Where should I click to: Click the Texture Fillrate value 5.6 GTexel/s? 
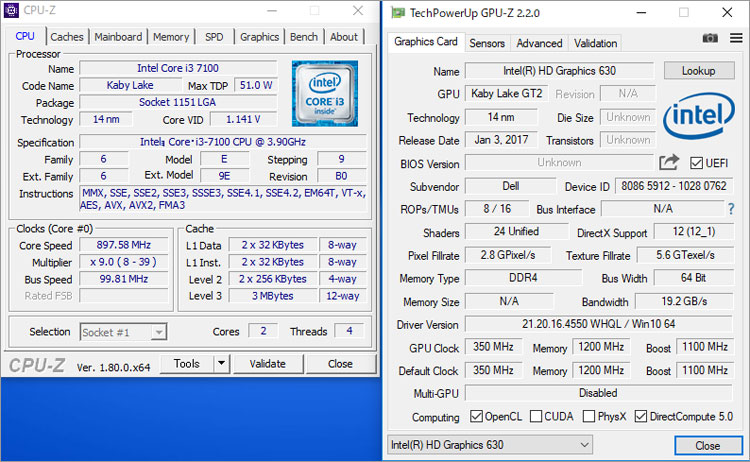685,255
